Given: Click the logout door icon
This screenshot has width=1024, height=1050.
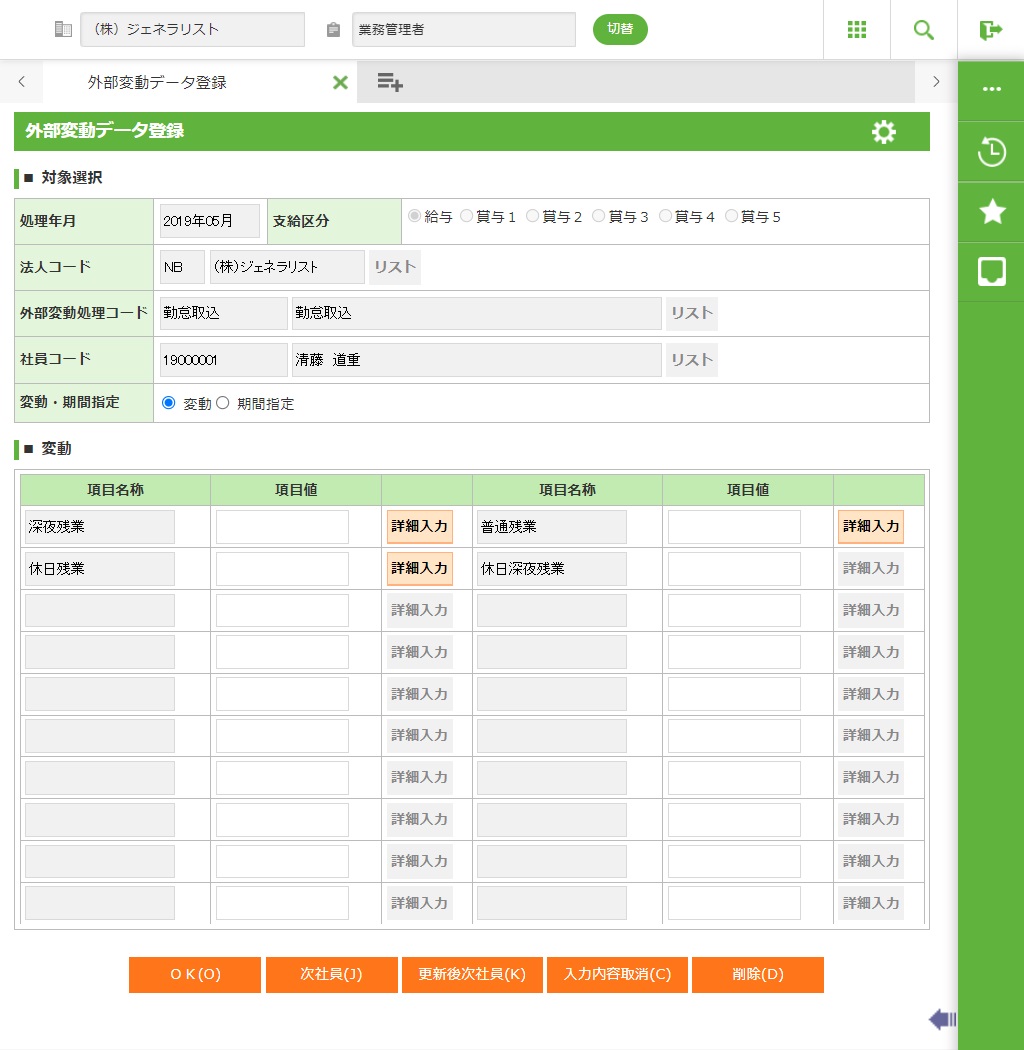Looking at the screenshot, I should point(990,30).
